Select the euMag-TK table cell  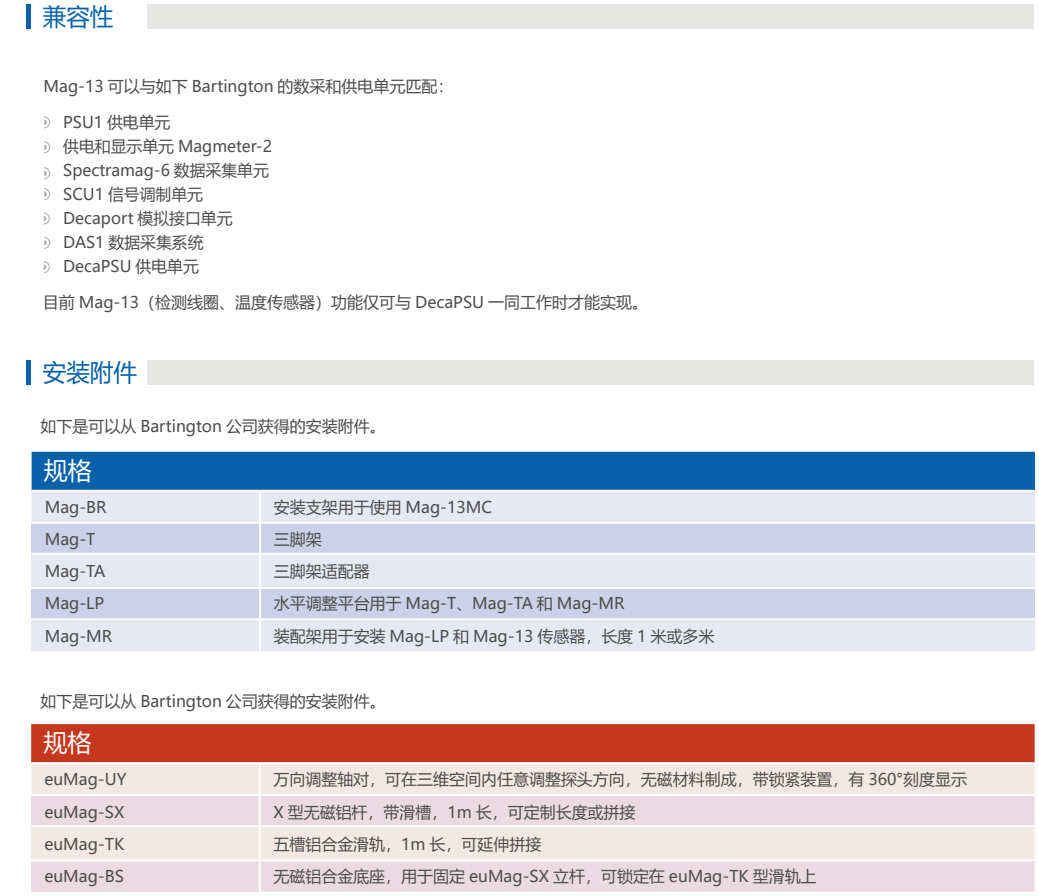click(x=145, y=844)
